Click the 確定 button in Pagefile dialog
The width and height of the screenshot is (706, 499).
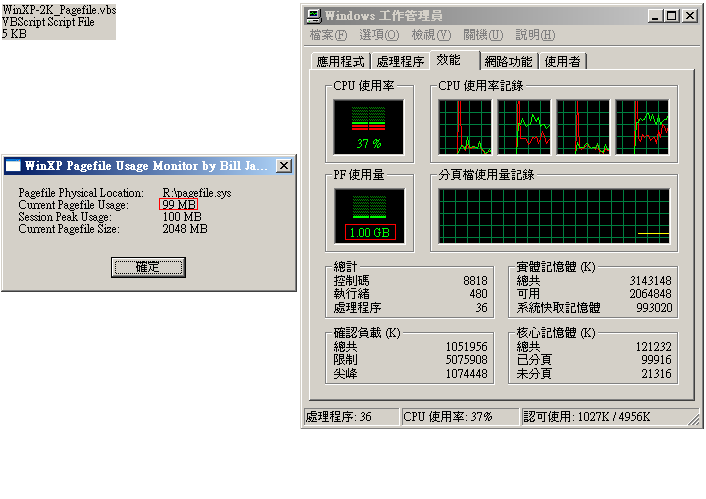click(x=148, y=267)
